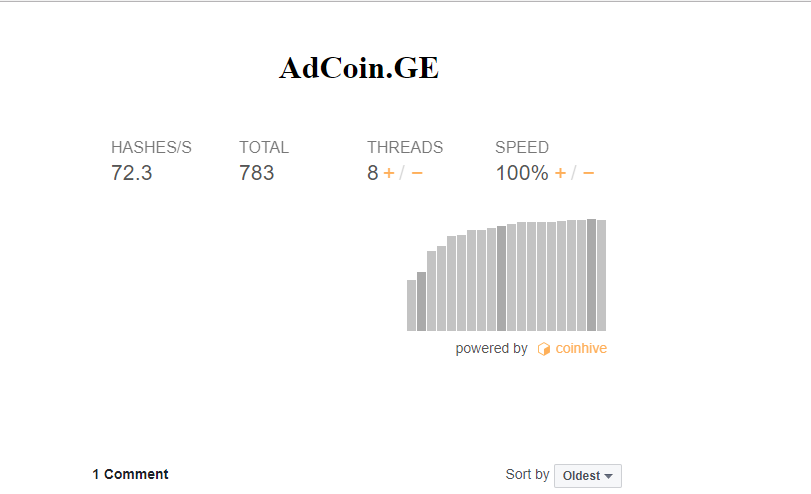Click the shortest leftmost bar in graph
This screenshot has width=811, height=494.
tap(411, 305)
